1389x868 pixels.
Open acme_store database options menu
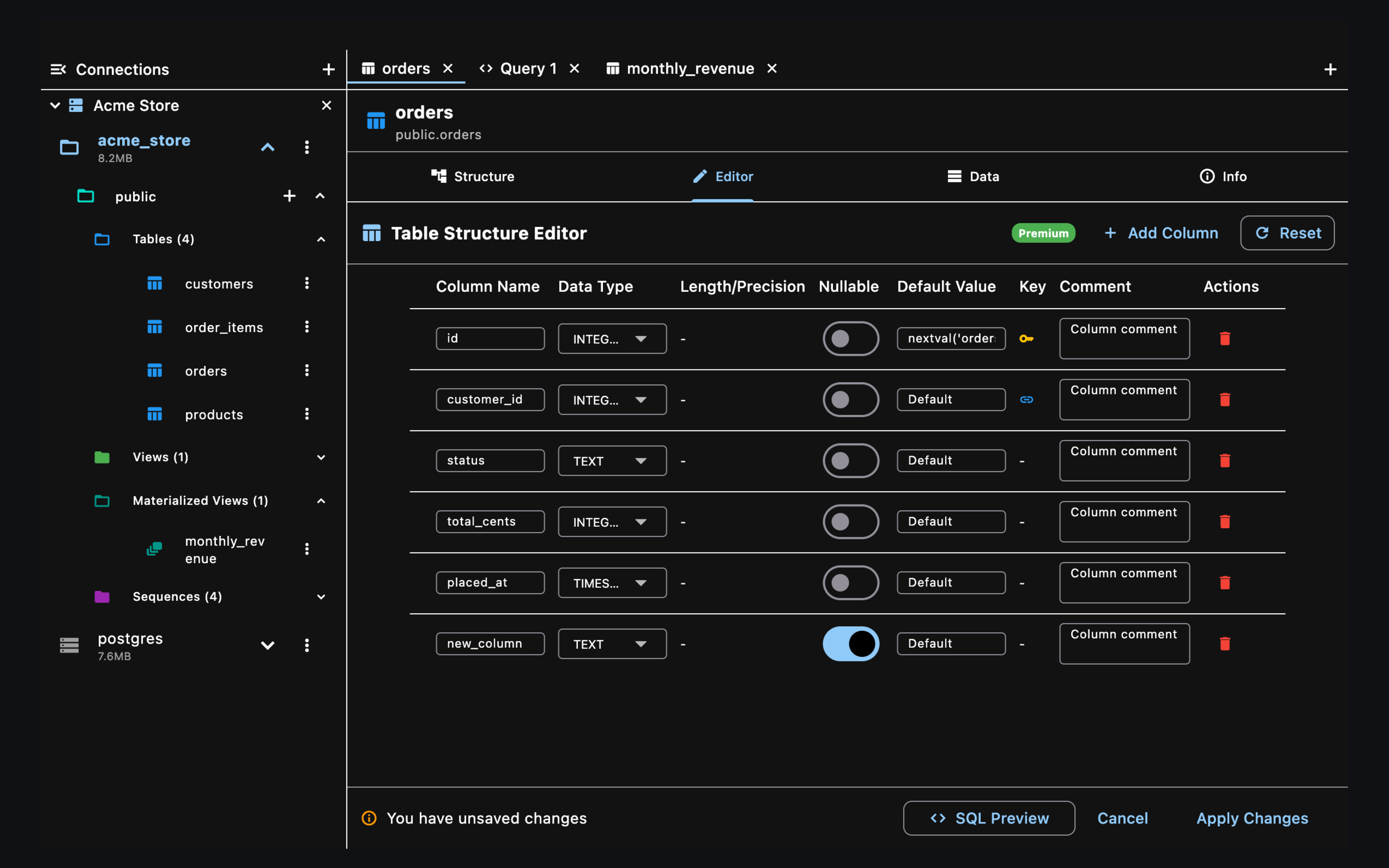pyautogui.click(x=307, y=147)
